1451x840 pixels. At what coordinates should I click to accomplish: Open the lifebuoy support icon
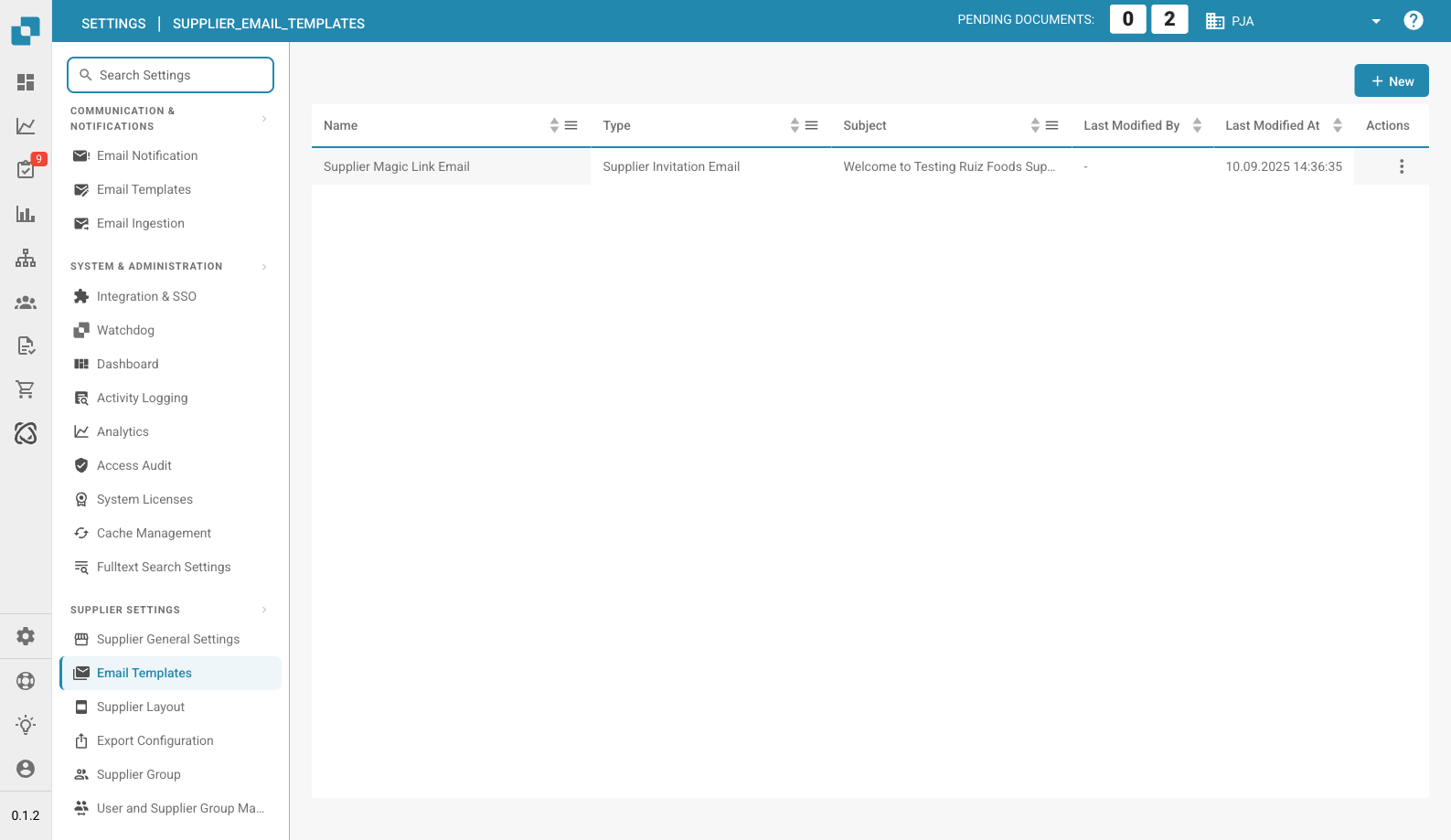click(x=26, y=681)
